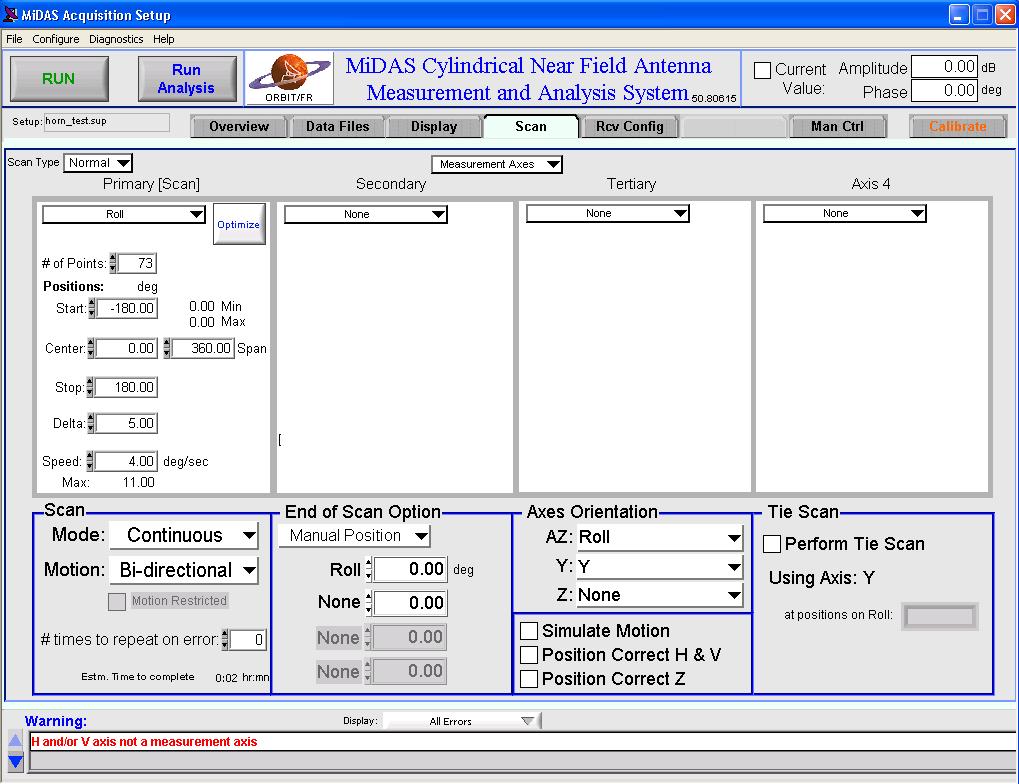The image size is (1019, 784).
Task: Switch to the Overview tab
Action: [239, 127]
